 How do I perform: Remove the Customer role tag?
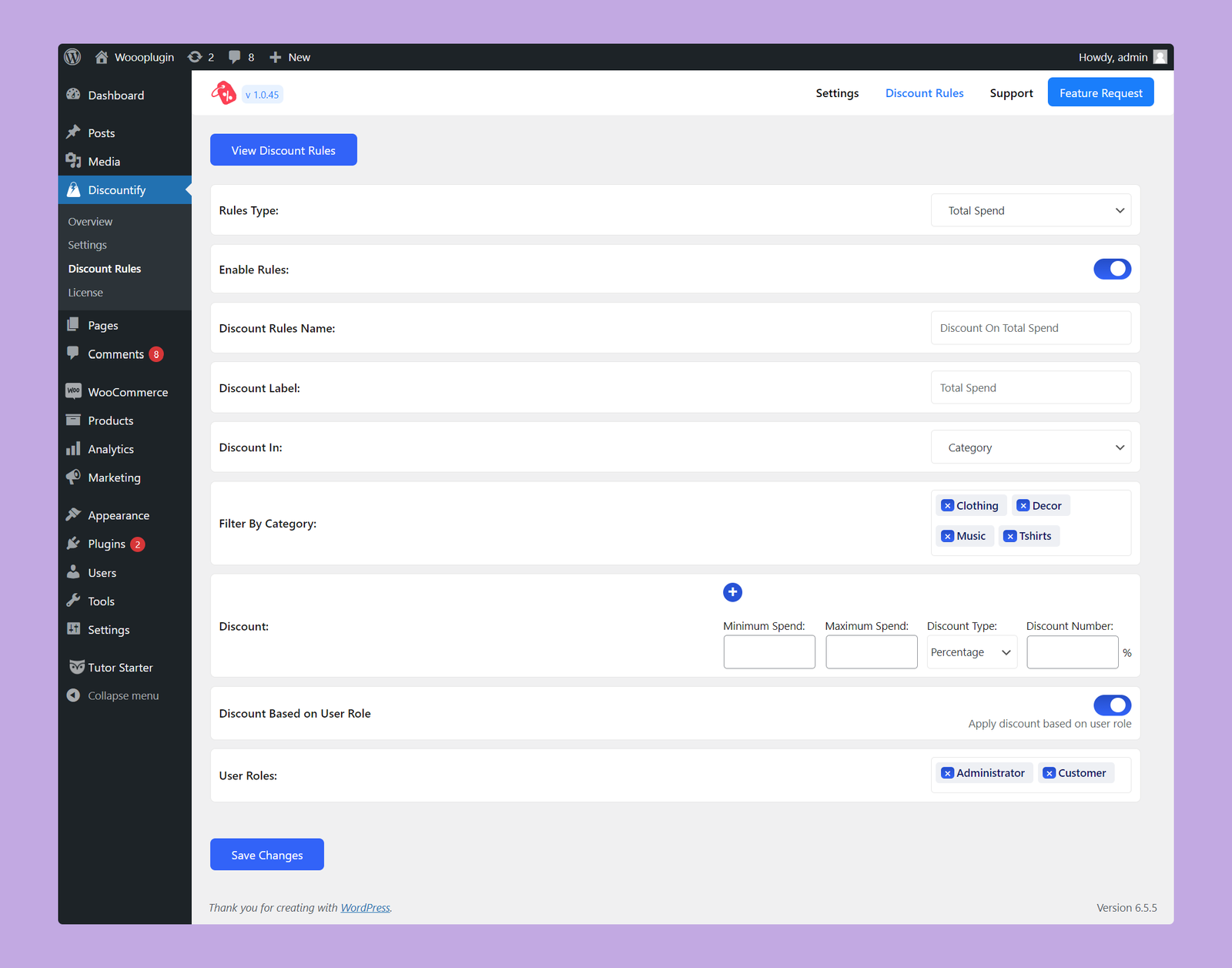tap(1049, 773)
